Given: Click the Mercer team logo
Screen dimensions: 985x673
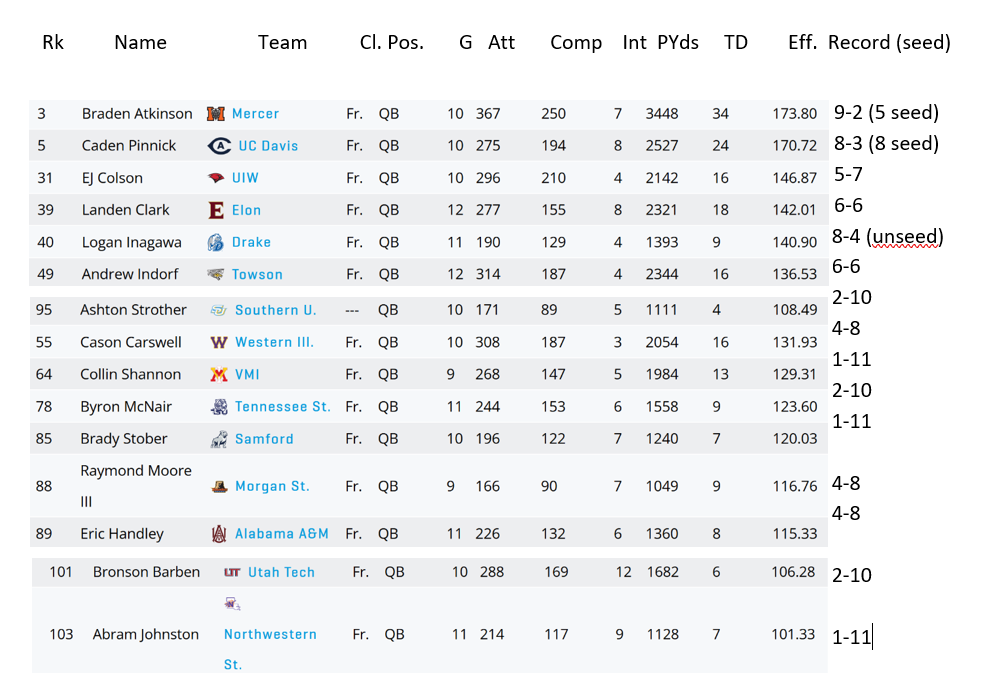Looking at the screenshot, I should [216, 114].
